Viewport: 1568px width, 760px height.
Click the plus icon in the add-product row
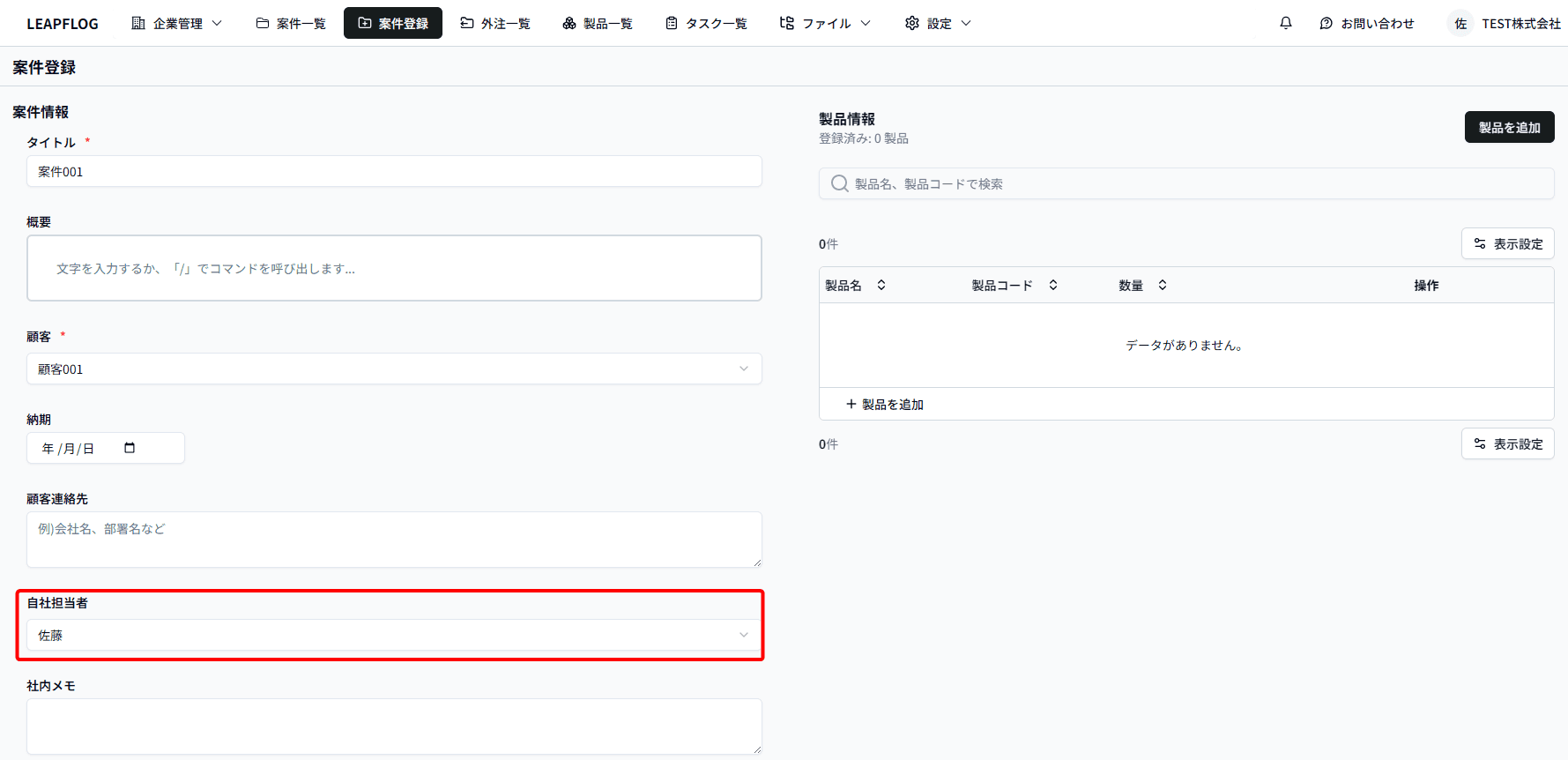pos(851,404)
